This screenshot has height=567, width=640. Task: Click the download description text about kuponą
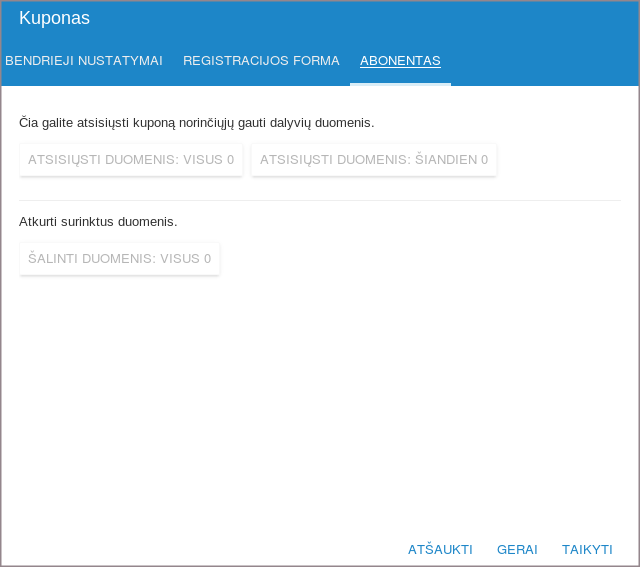[x=196, y=122]
